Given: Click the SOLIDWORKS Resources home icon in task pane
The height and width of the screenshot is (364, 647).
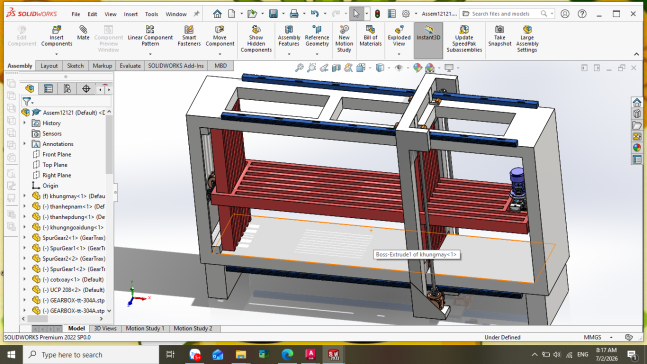Looking at the screenshot, I should pos(637,102).
